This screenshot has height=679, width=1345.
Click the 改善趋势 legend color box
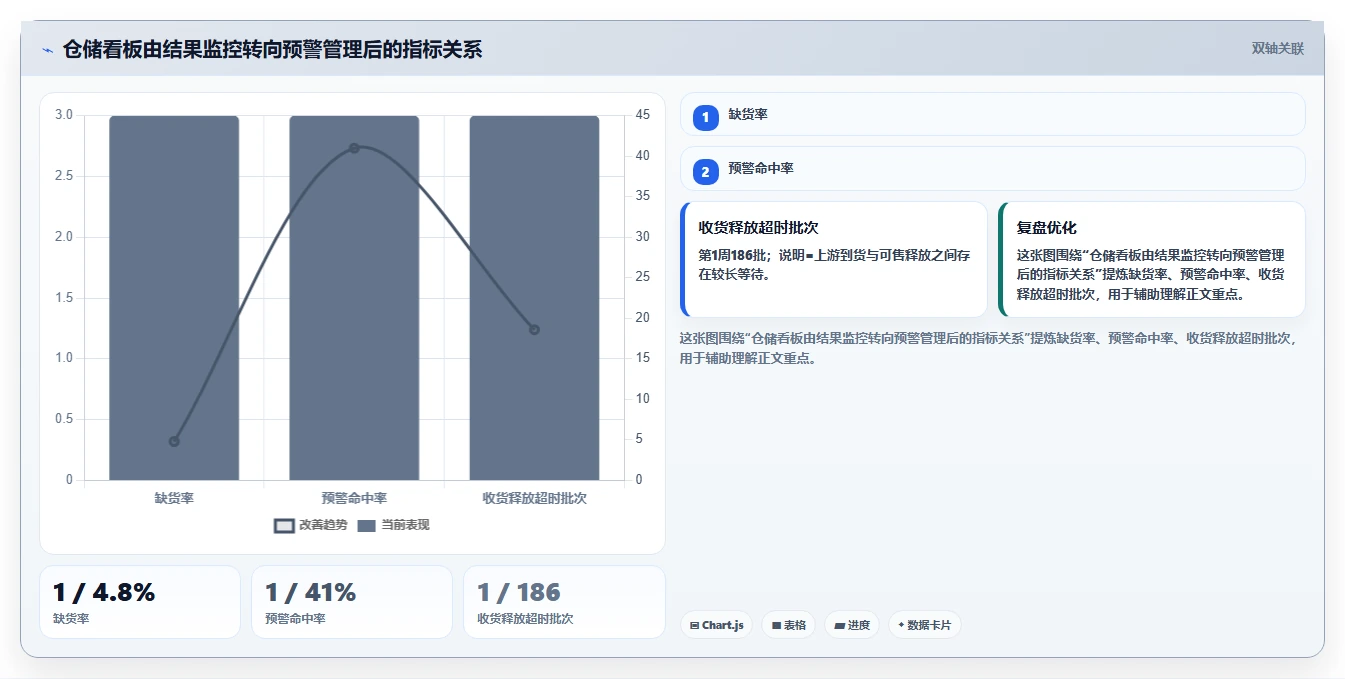pyautogui.click(x=284, y=525)
